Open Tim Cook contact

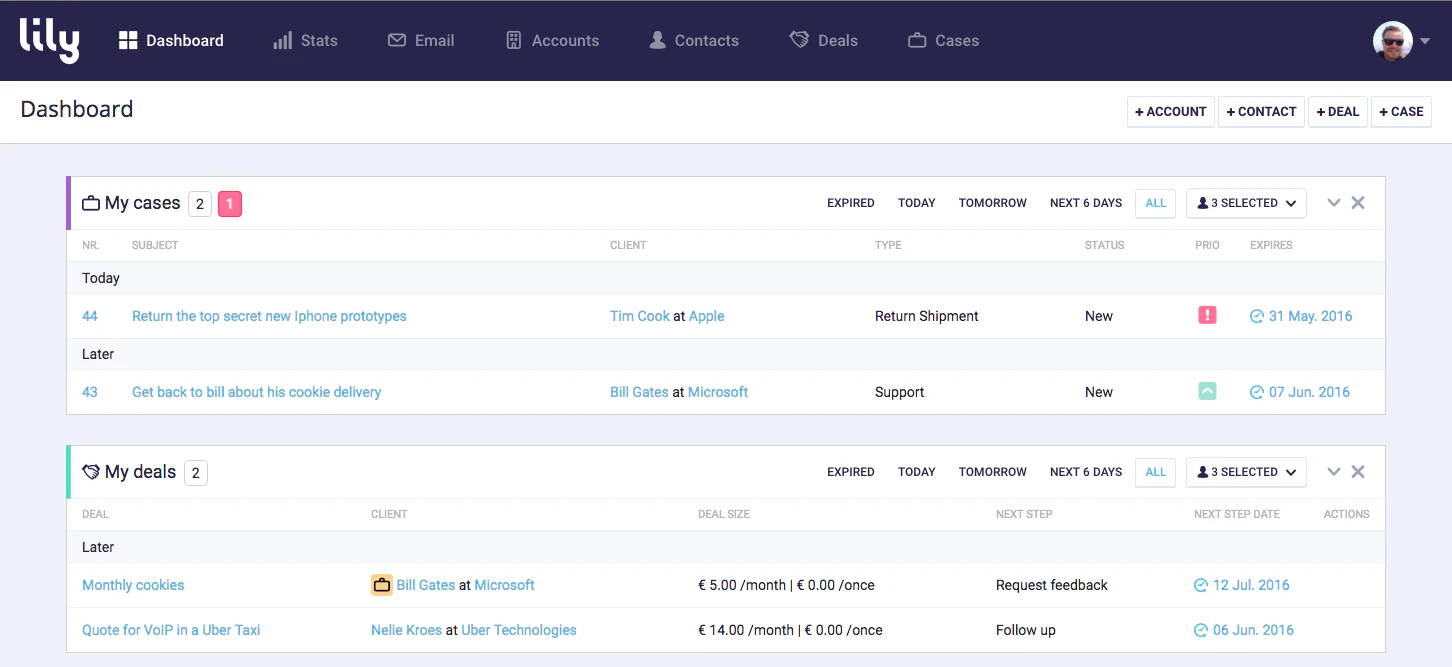coord(640,316)
